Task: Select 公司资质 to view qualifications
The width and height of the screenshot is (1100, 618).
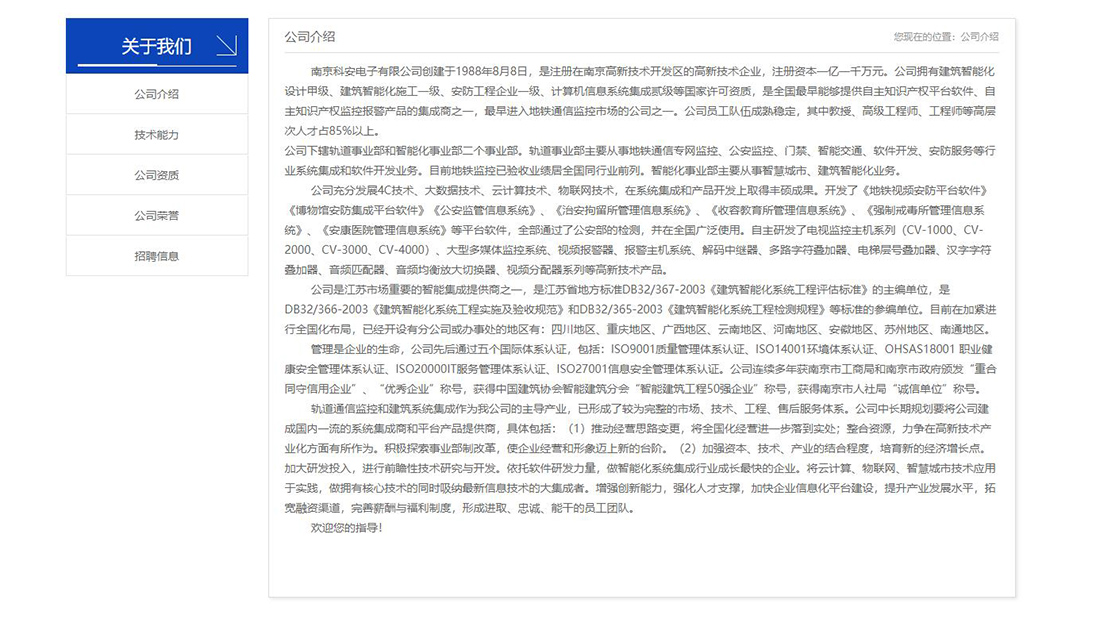Action: (x=156, y=174)
